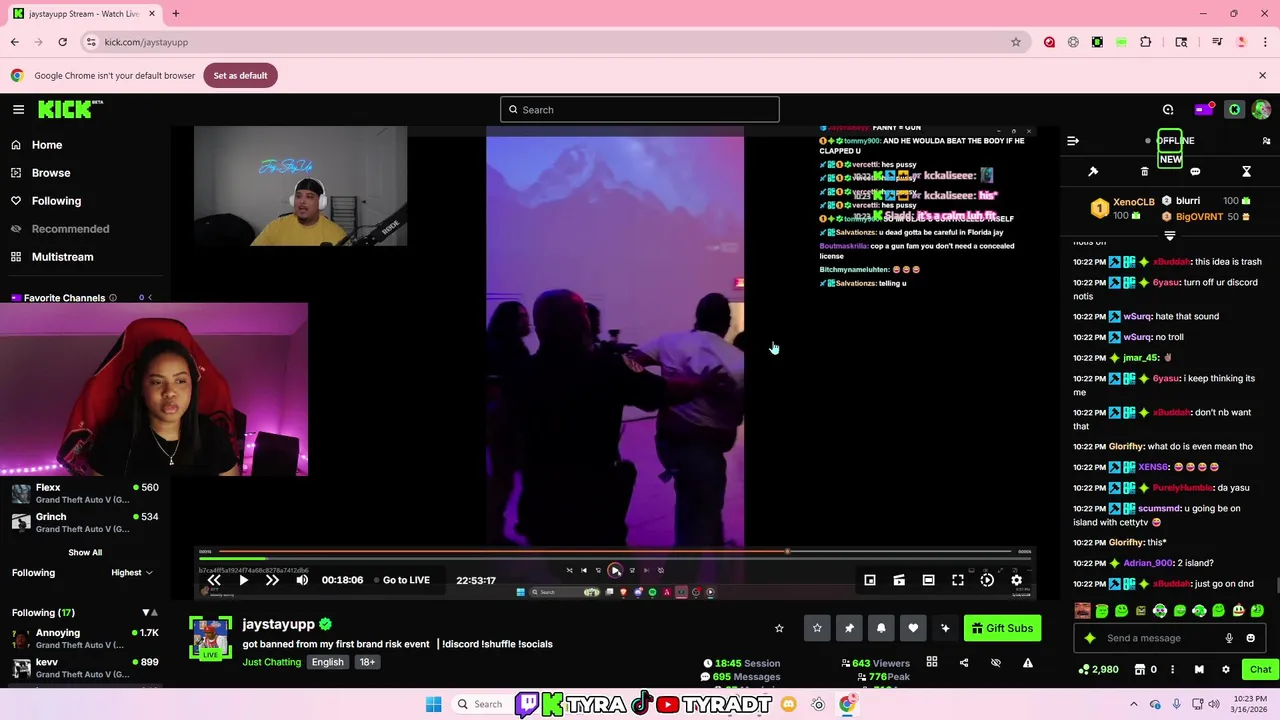
Task: Click the pin icon button under stream
Action: pos(849,628)
